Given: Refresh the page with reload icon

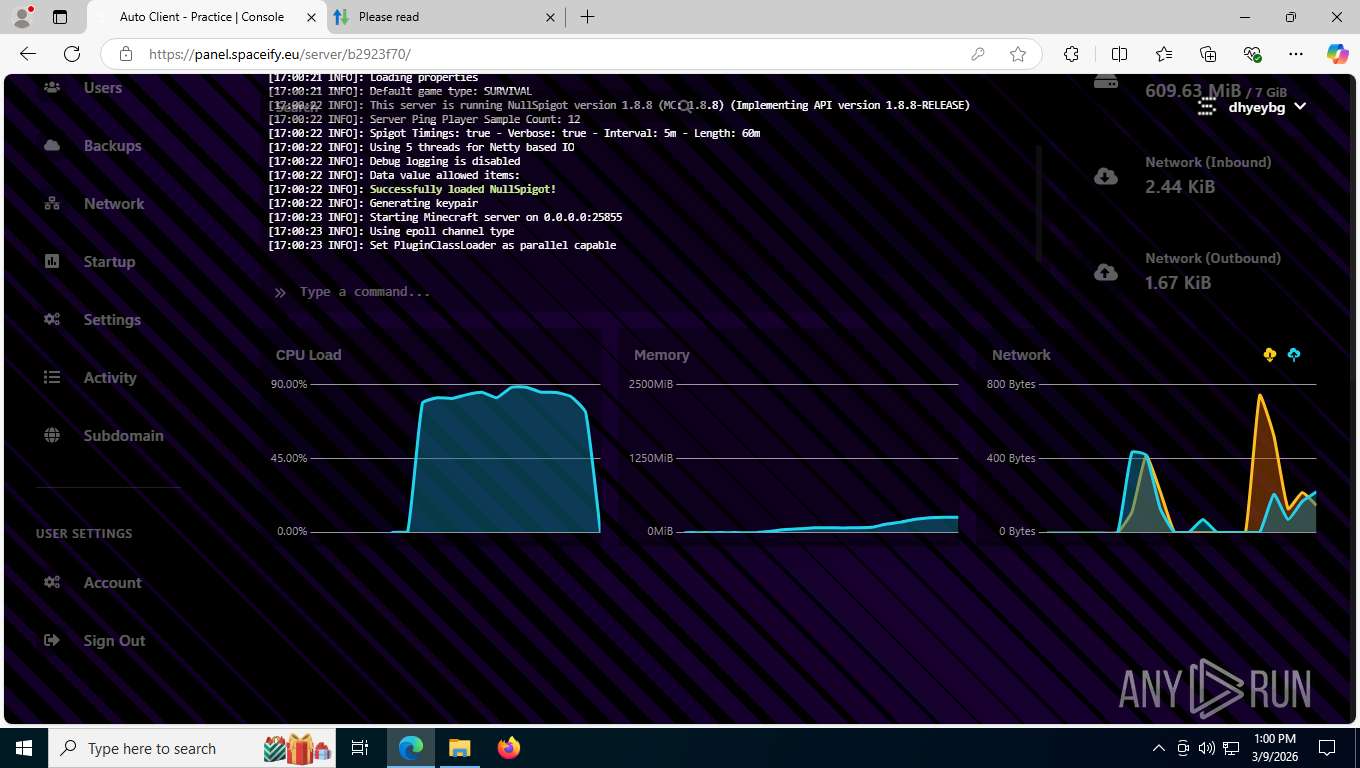Looking at the screenshot, I should 72,55.
